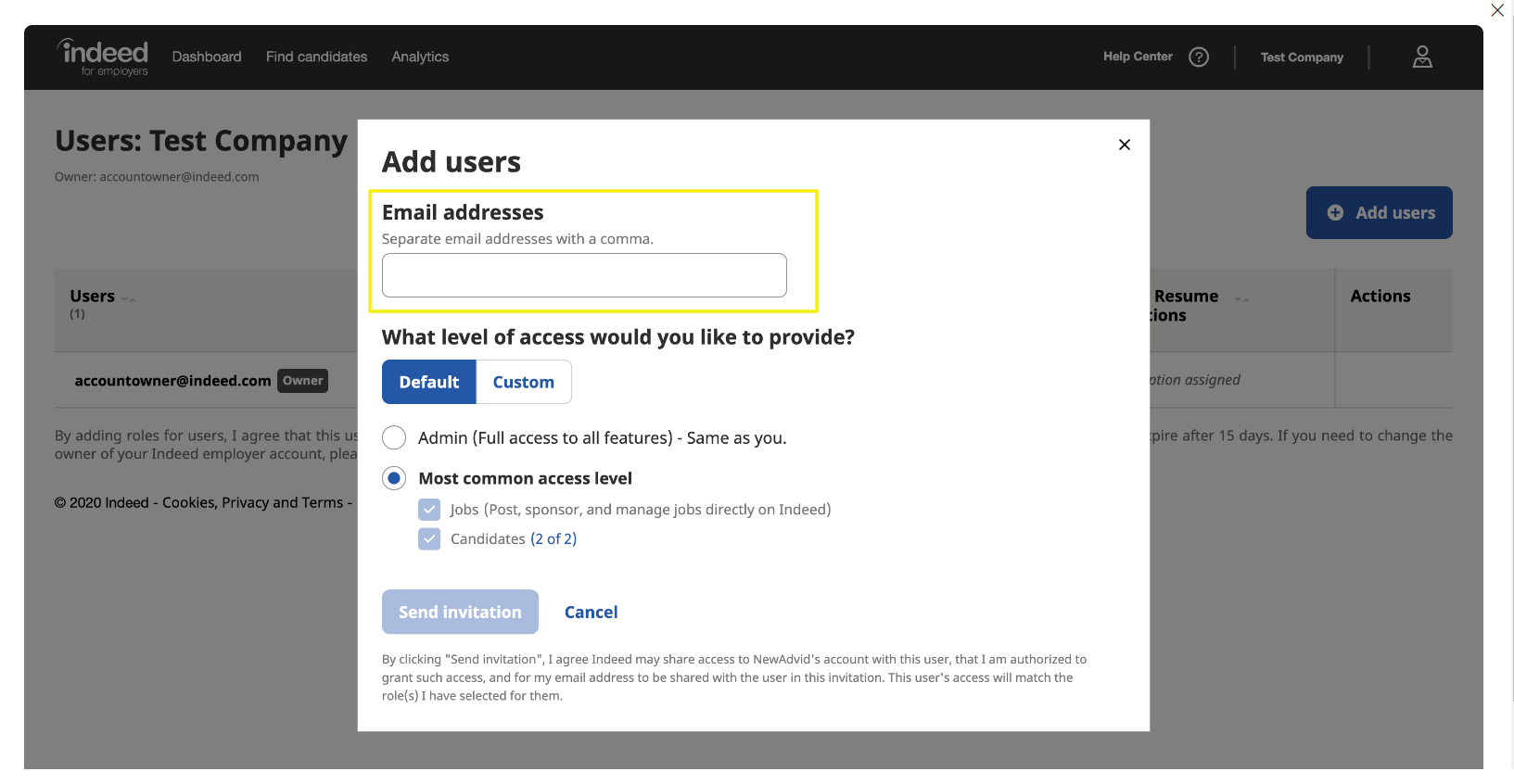Click the Users: Test Company heading
This screenshot has height=784, width=1514.
pos(201,141)
